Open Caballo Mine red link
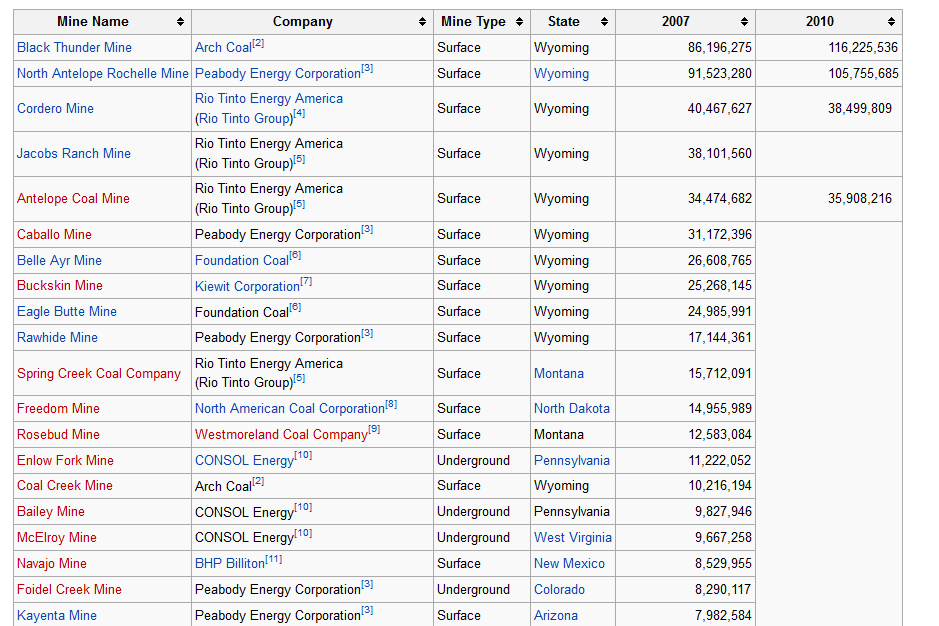The height and width of the screenshot is (626, 939). pyautogui.click(x=54, y=234)
